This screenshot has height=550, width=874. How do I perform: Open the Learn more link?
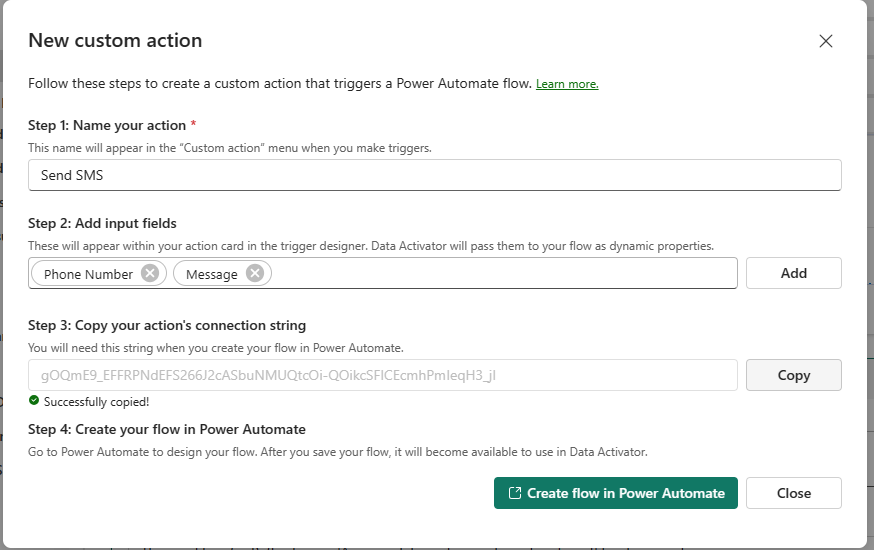pos(567,84)
